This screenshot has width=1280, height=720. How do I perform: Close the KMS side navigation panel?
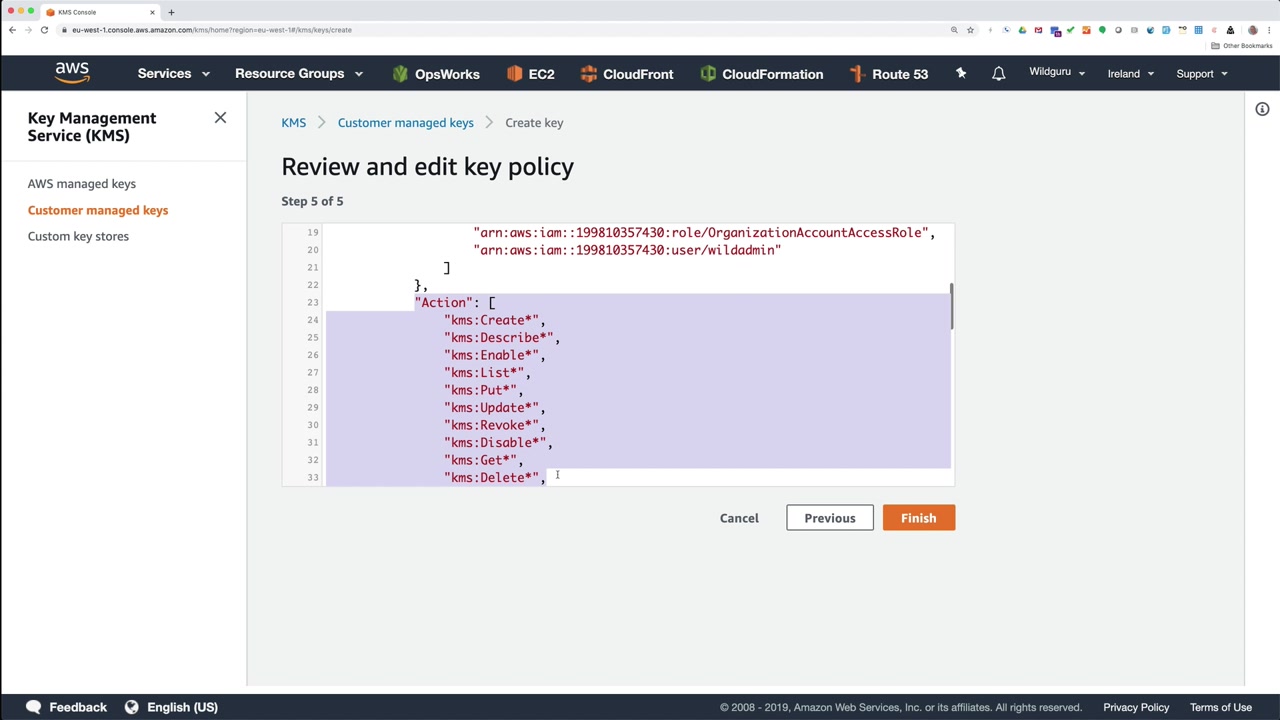click(x=220, y=118)
